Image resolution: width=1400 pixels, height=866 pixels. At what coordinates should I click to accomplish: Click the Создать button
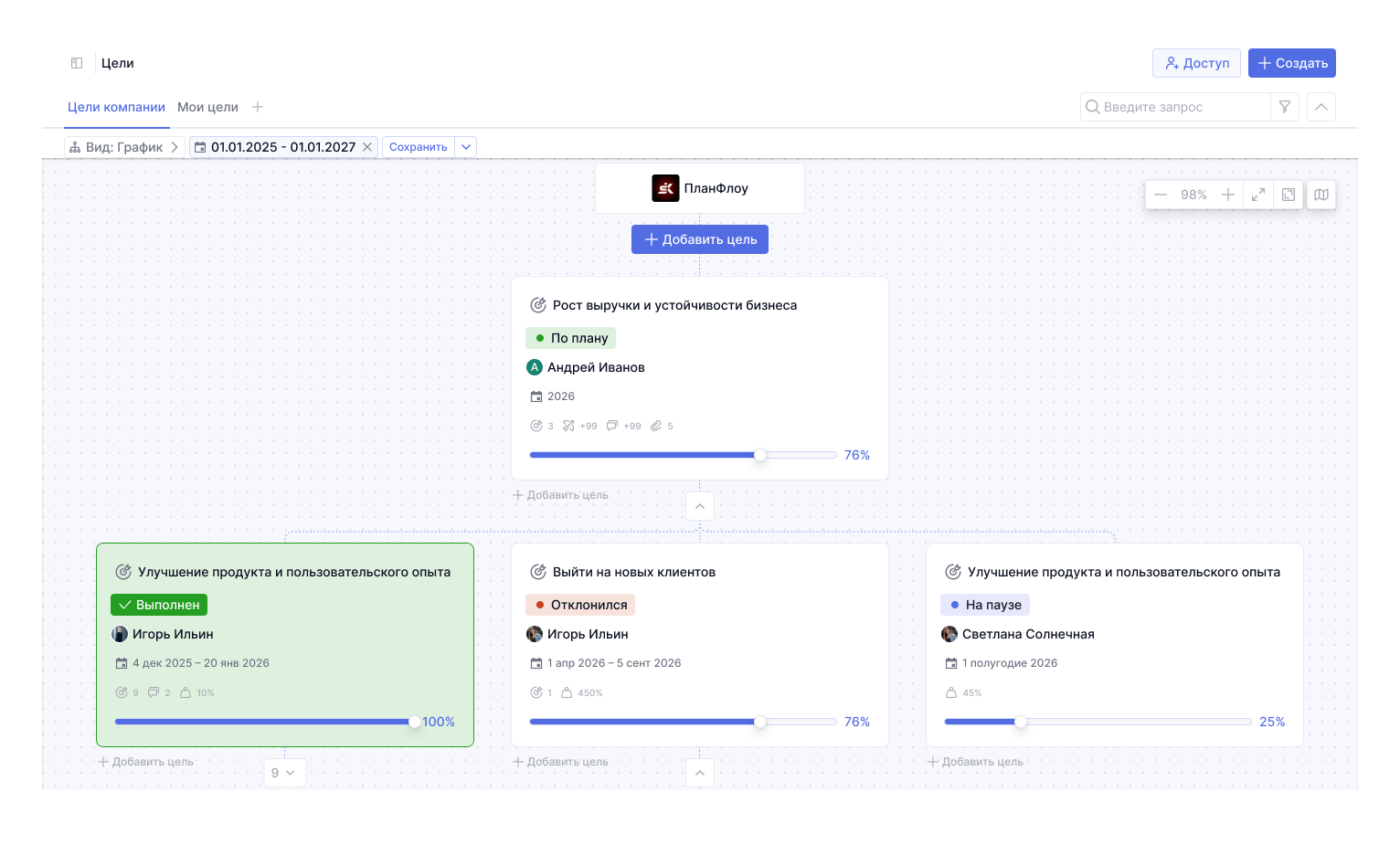[x=1291, y=63]
